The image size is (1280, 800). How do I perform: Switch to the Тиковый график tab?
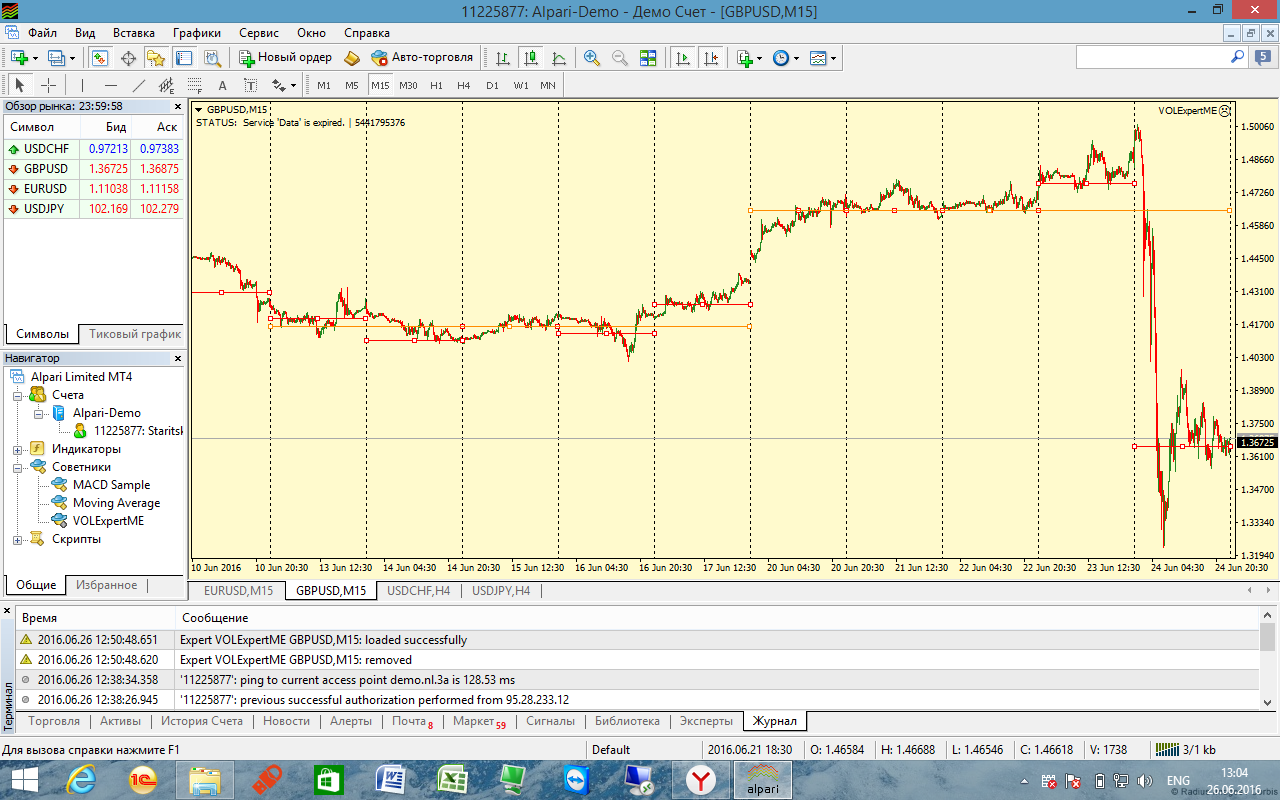pos(135,334)
